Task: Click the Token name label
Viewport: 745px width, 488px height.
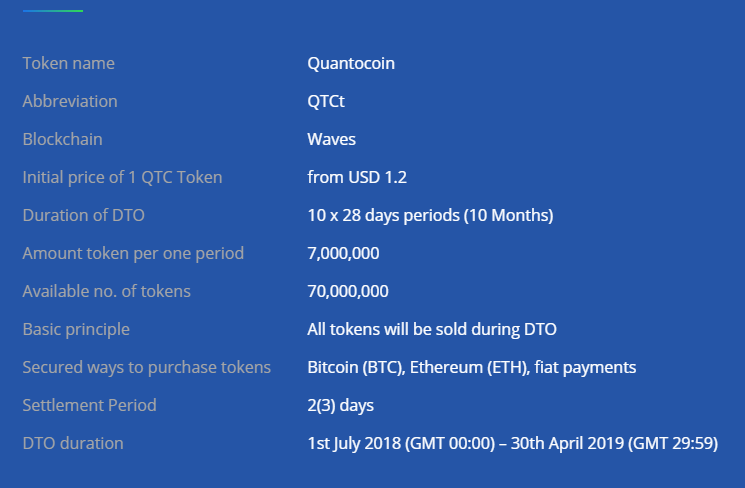Action: [68, 63]
